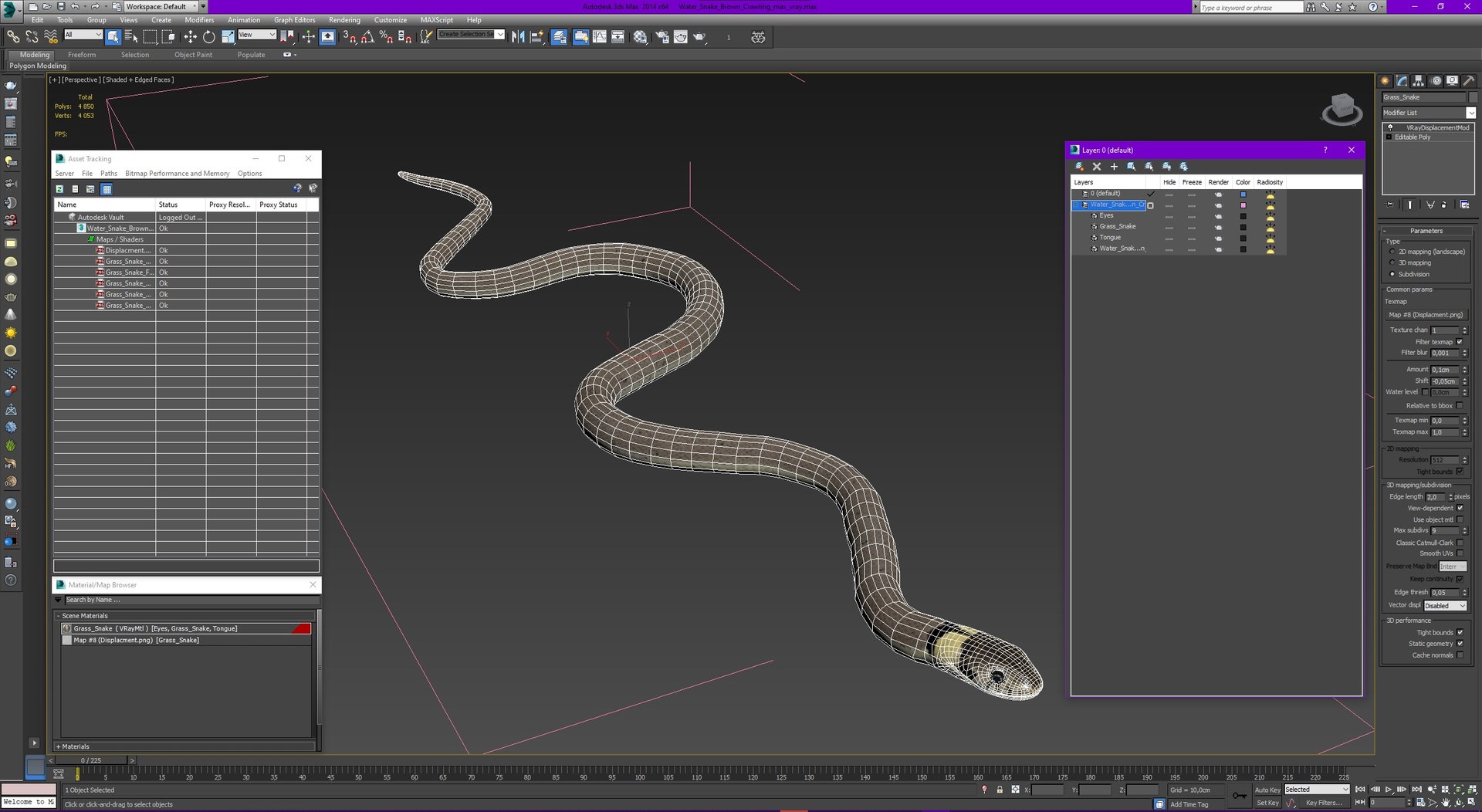The width and height of the screenshot is (1482, 812).
Task: Select the Move tool in main toolbar
Action: tap(190, 36)
